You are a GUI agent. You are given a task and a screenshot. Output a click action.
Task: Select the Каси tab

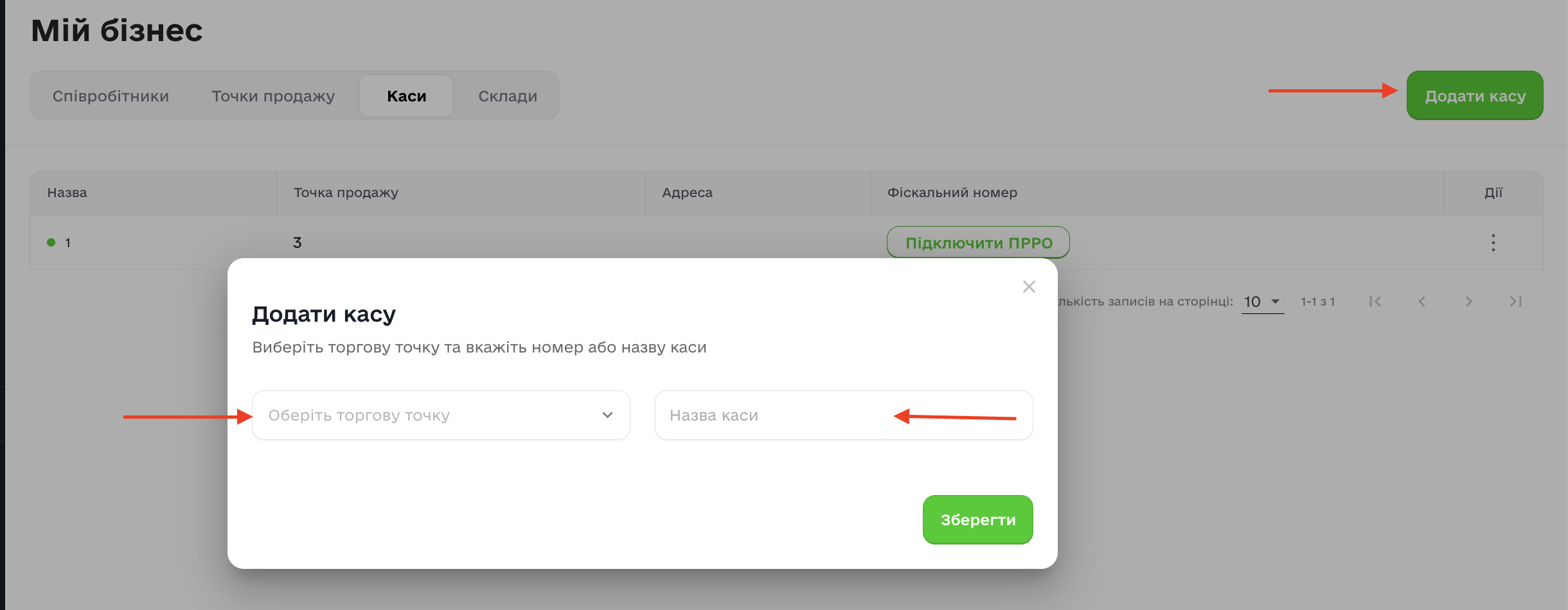(x=406, y=96)
